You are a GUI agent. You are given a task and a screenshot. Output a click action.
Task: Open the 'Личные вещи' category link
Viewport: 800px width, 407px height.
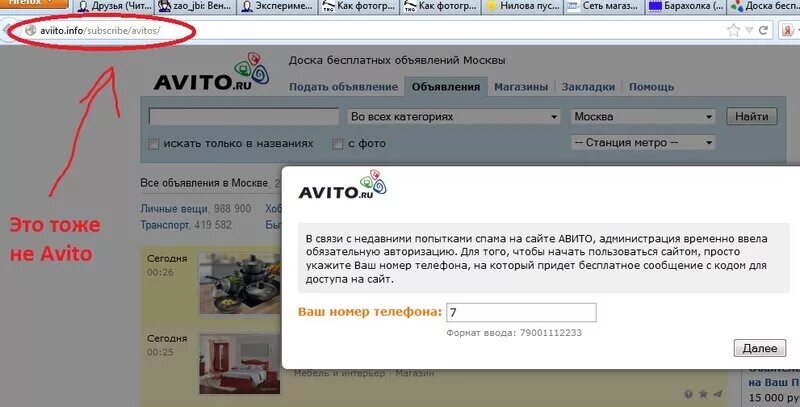174,209
